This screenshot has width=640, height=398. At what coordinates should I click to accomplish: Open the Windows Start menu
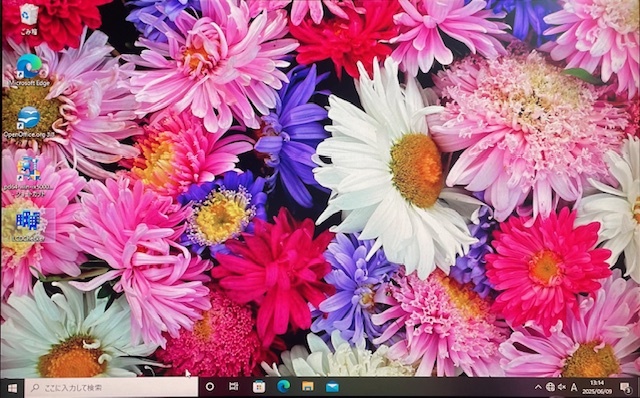click(x=12, y=387)
